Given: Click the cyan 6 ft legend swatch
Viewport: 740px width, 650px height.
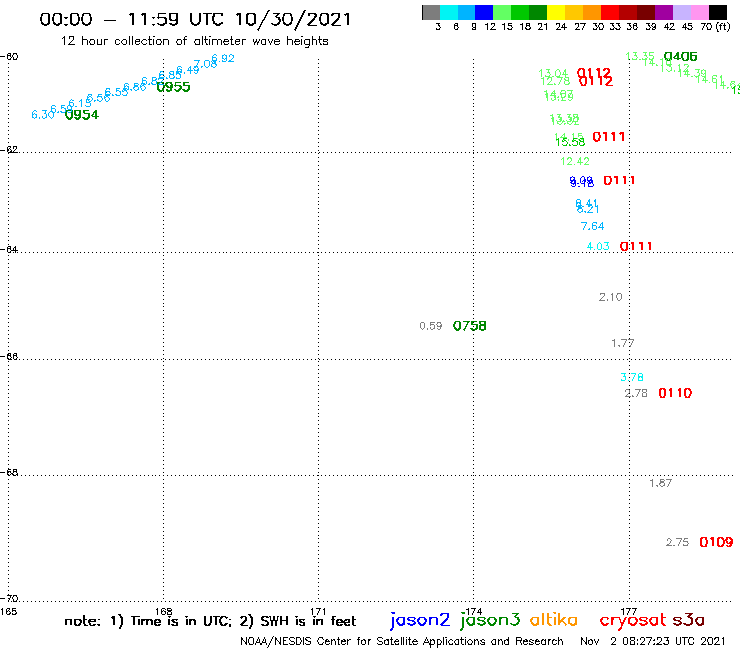Looking at the screenshot, I should click(x=449, y=12).
